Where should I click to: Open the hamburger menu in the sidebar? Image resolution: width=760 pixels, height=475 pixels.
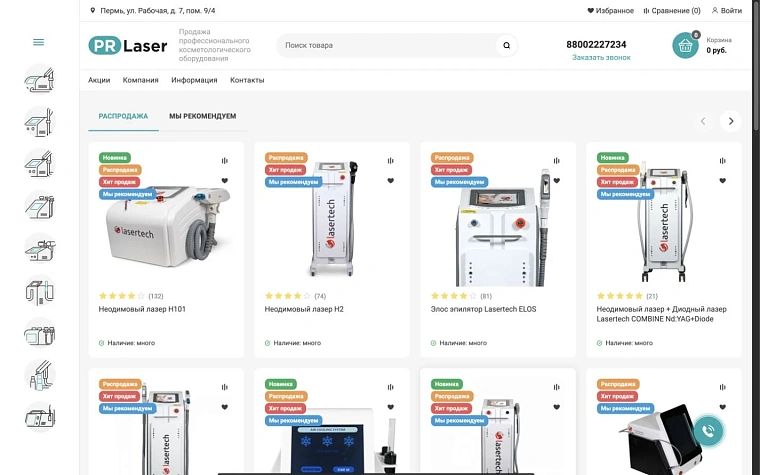tap(38, 42)
